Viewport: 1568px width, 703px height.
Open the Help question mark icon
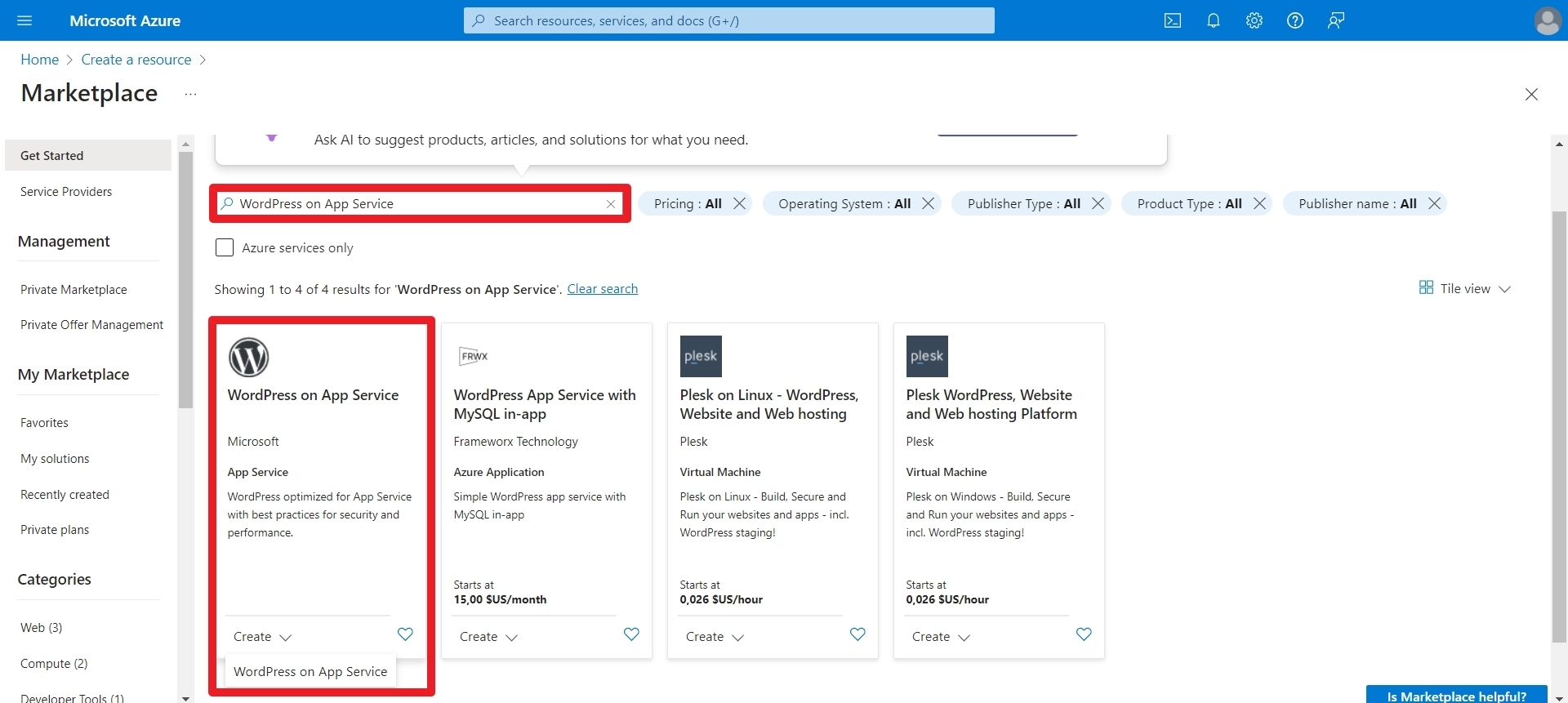1295,20
